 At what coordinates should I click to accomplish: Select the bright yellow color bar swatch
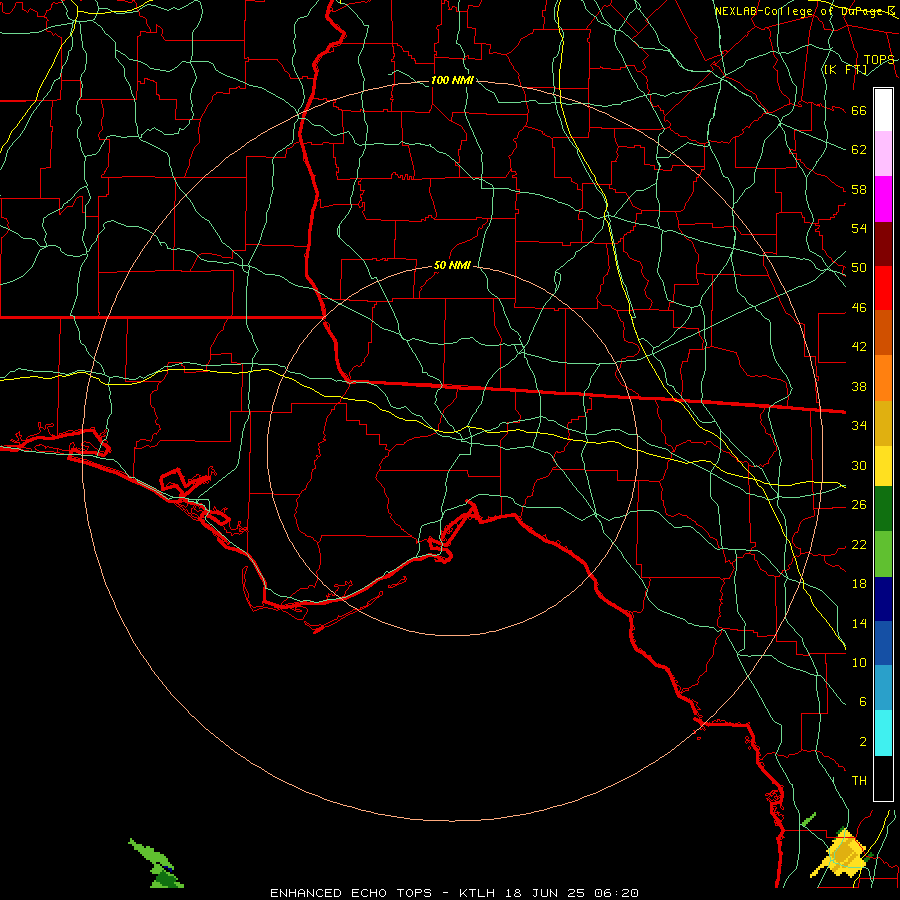(883, 465)
